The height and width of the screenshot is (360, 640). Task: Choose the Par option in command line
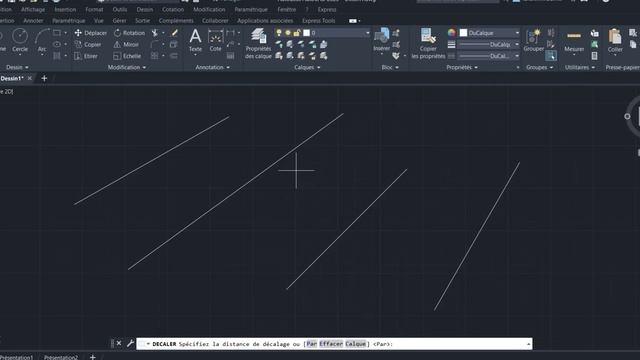(x=312, y=344)
